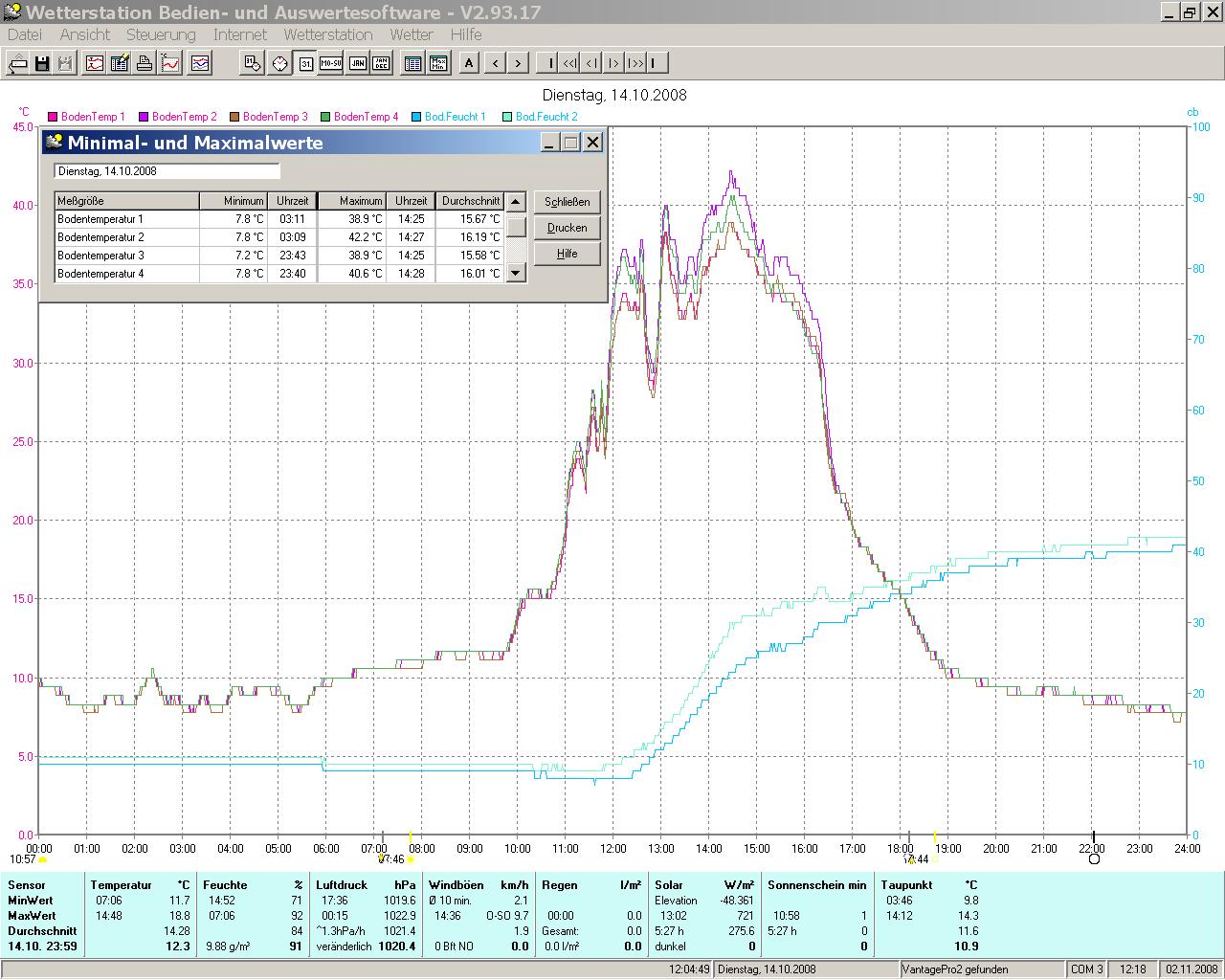
Task: Click the Drucken button
Action: click(567, 228)
